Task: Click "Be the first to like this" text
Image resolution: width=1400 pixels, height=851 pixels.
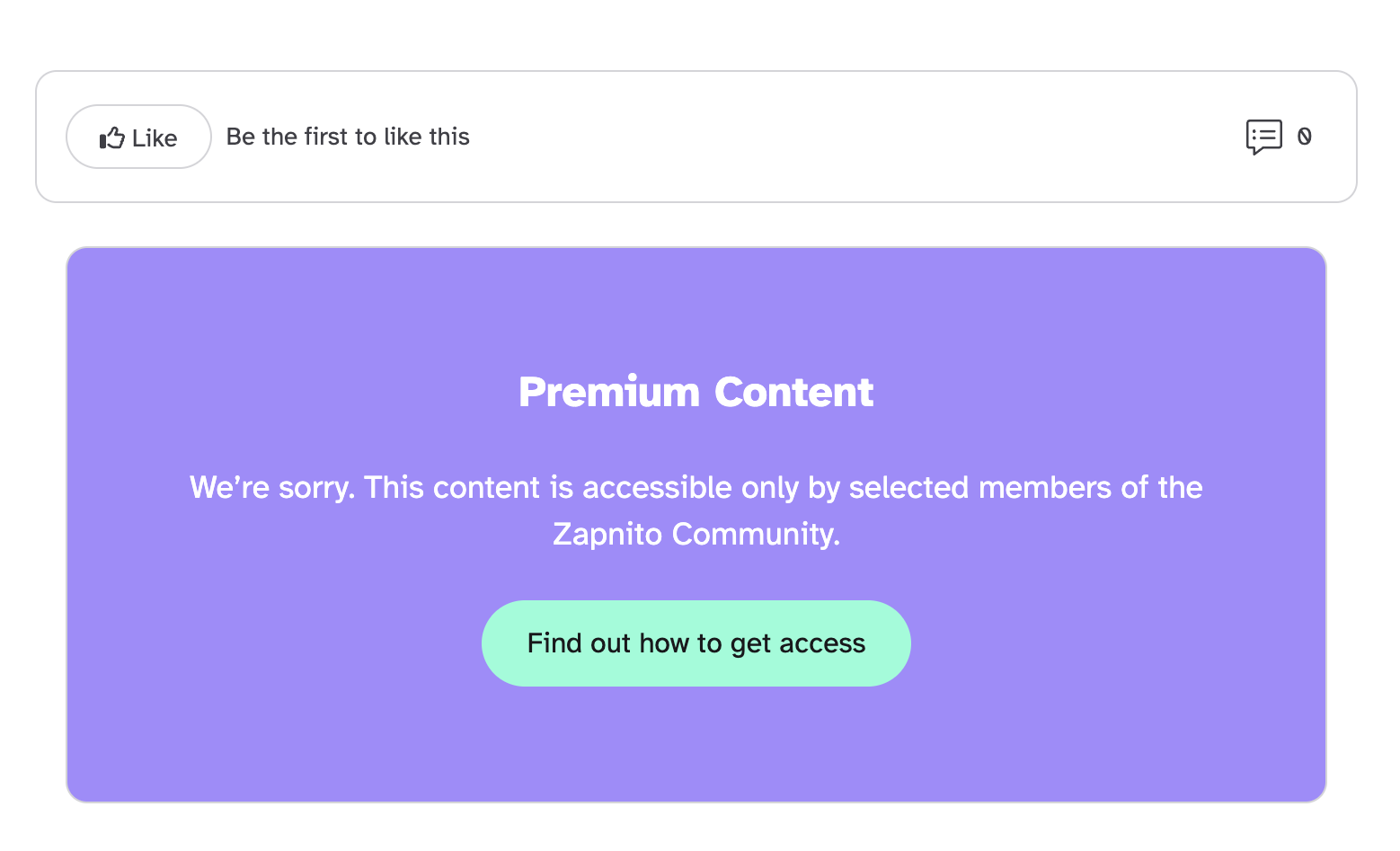Action: point(348,137)
